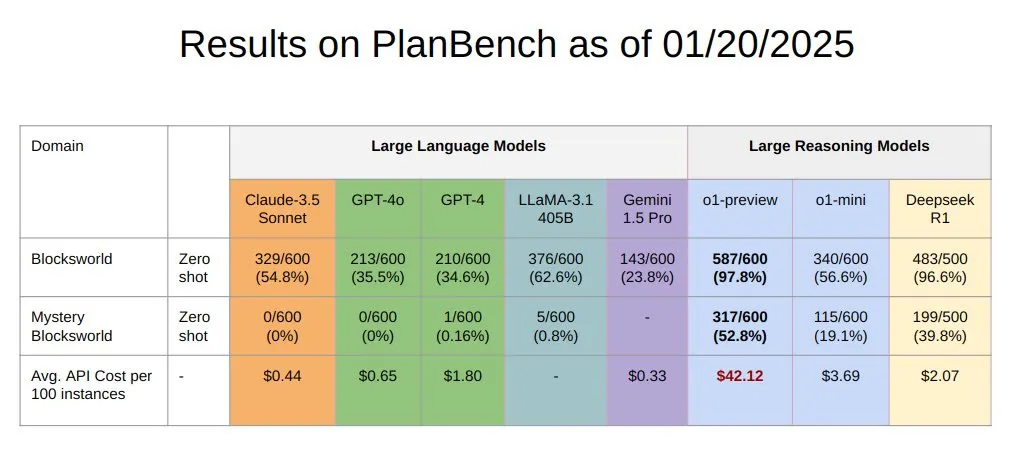Select the red $42.12 cost cell

(739, 376)
